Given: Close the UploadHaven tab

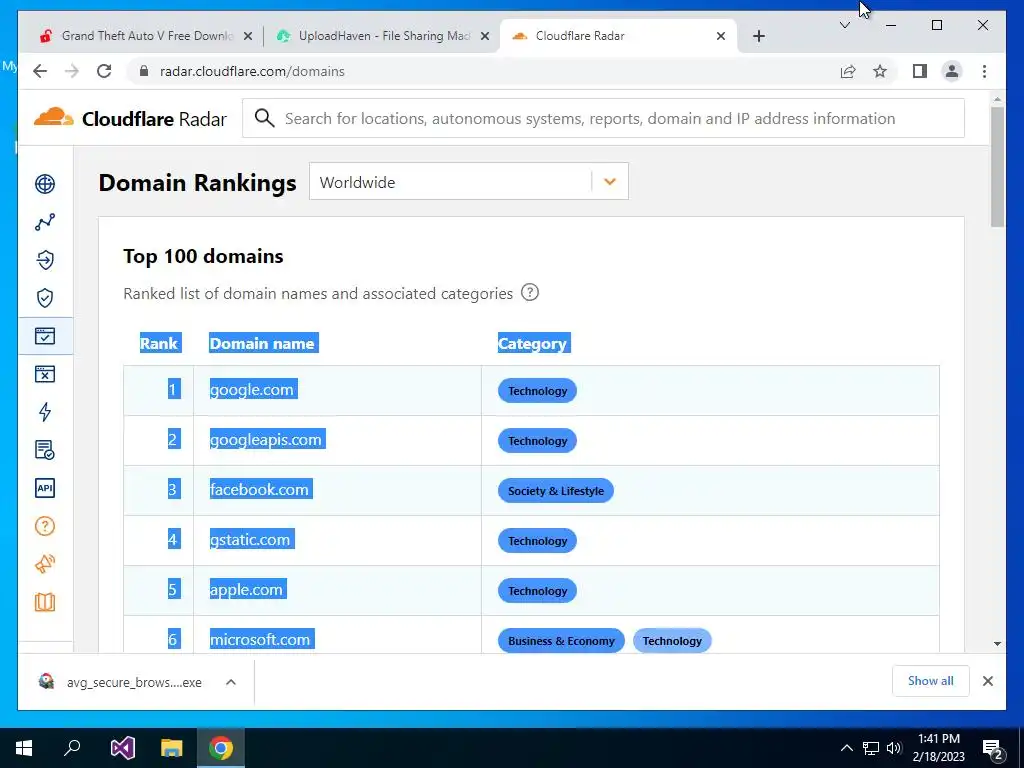Looking at the screenshot, I should [x=485, y=36].
